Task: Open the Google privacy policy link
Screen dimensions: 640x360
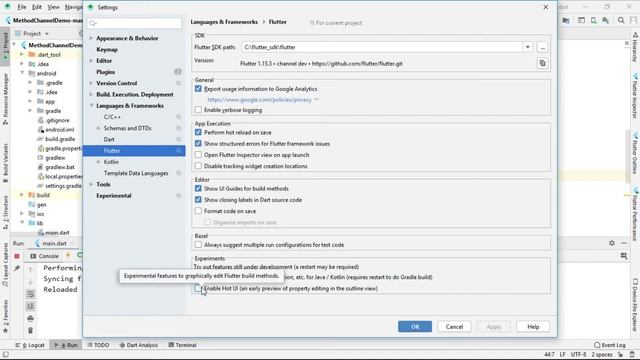Action: click(259, 100)
